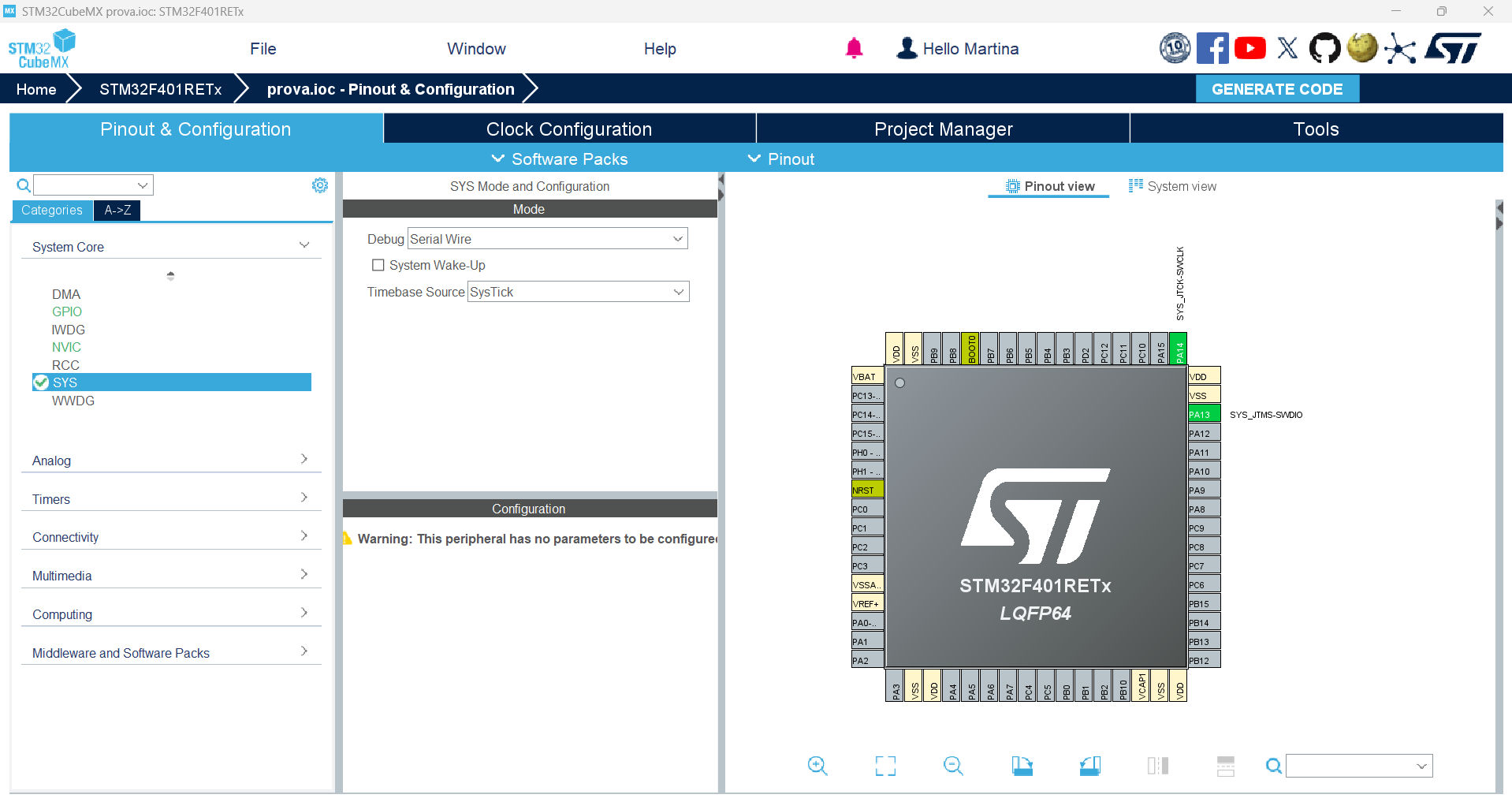Go to Home via the breadcrumb link
This screenshot has width=1512, height=802.
tap(35, 88)
